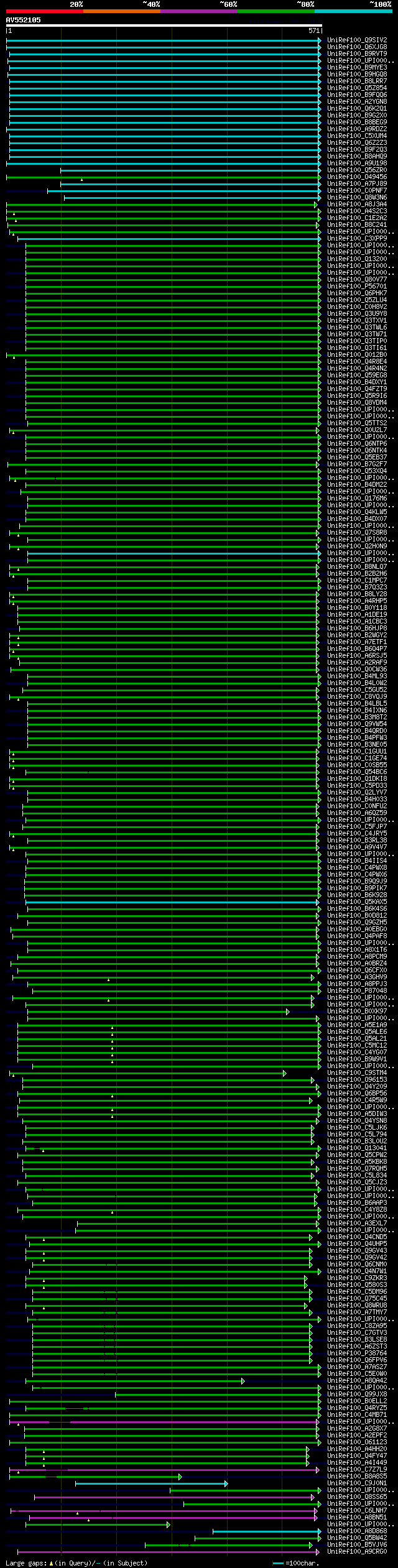Image resolution: width=398 pixels, height=1568 pixels.
Task: Open hit UniRef100_B8NLQ7
Action: (357, 566)
